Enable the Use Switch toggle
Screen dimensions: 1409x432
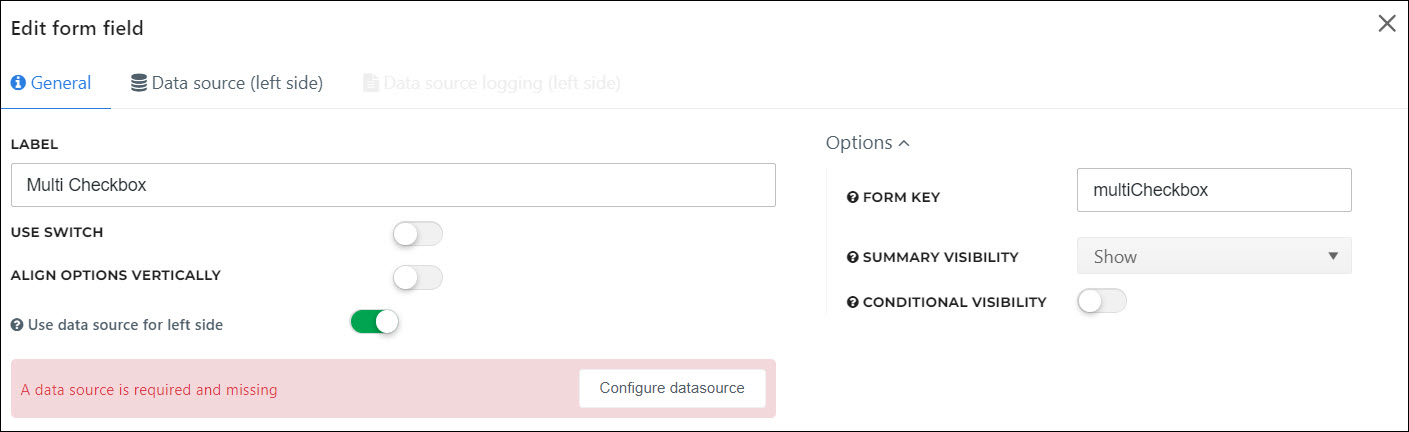click(417, 234)
